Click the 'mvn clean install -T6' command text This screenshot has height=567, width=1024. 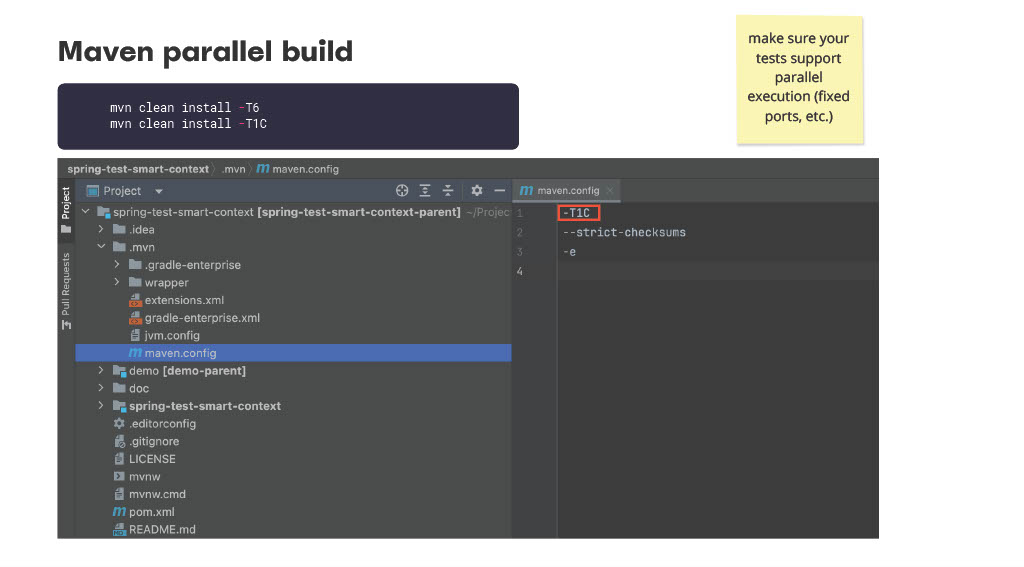185,107
